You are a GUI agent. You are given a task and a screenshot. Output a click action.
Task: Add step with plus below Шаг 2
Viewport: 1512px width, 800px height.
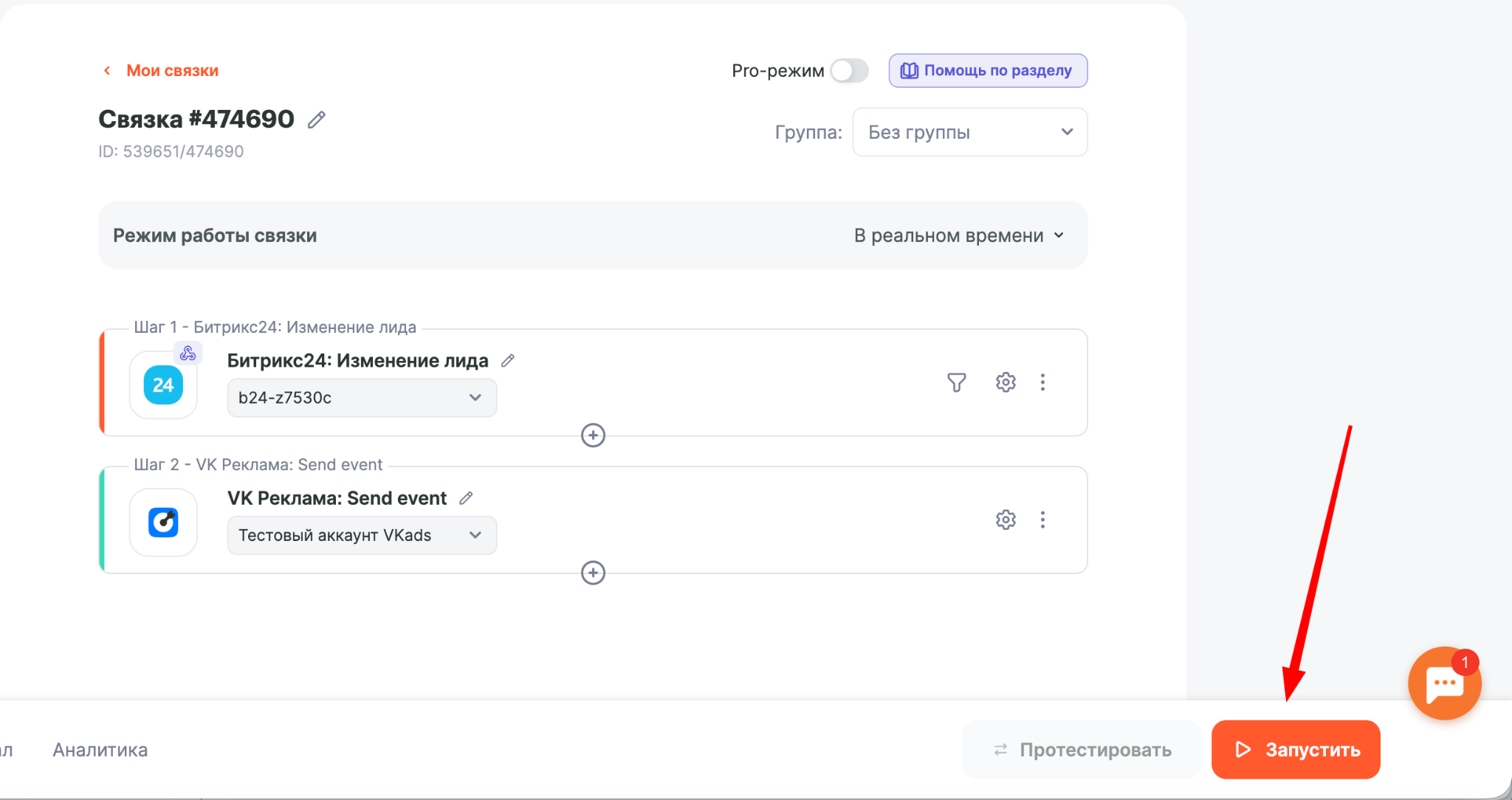[x=593, y=573]
